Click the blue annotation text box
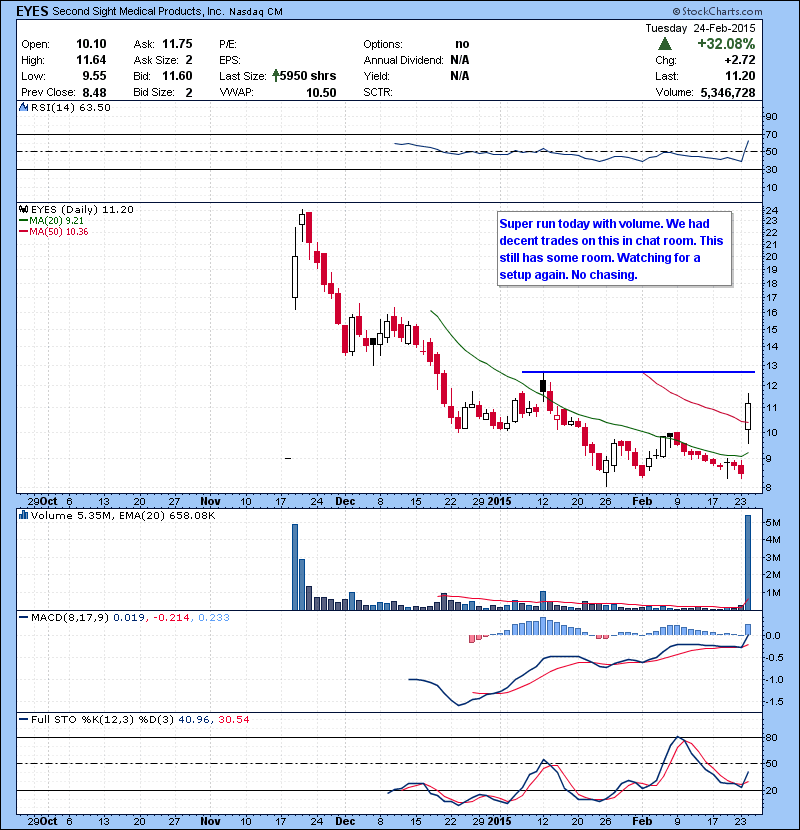800x830 pixels. click(x=615, y=249)
